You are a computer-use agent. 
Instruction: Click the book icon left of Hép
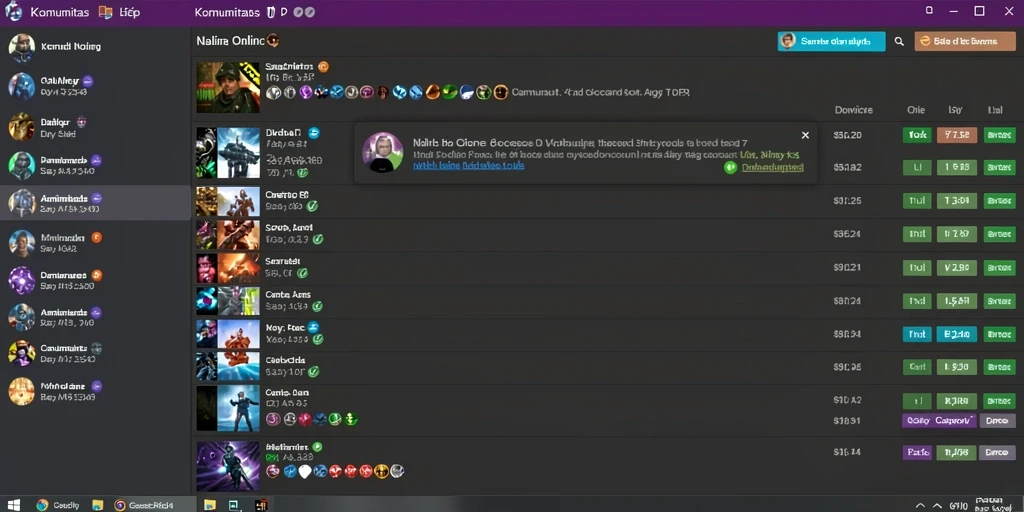(x=106, y=12)
